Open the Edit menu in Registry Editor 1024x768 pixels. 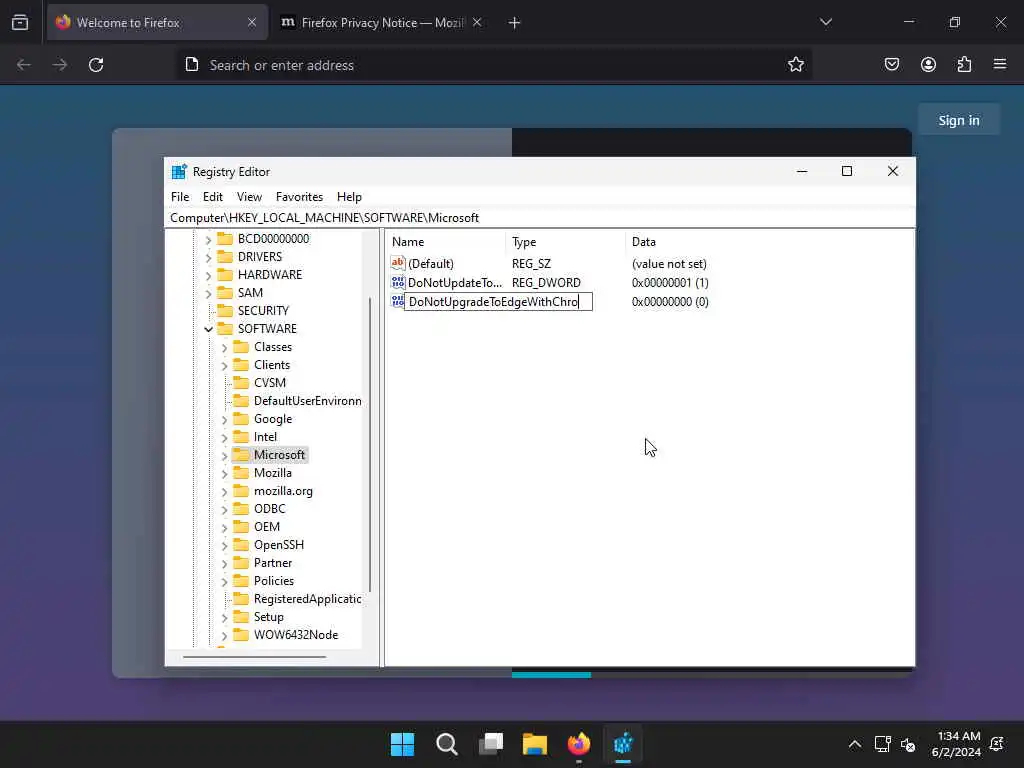point(212,197)
